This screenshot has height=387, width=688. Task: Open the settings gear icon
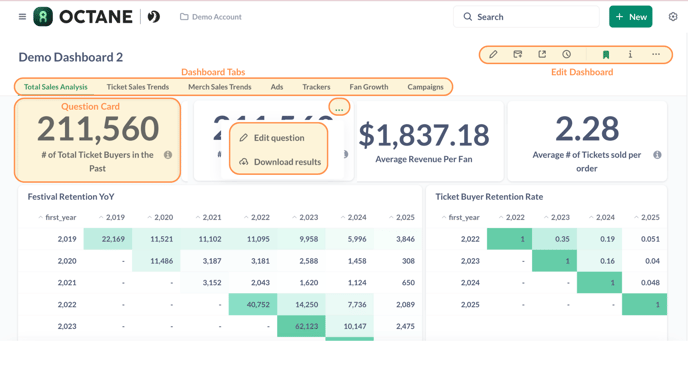point(673,17)
